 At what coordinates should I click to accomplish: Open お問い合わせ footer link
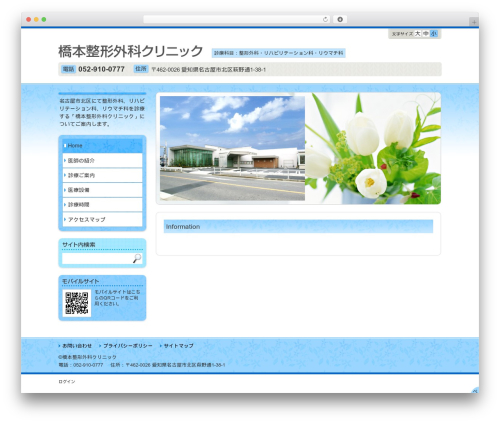pyautogui.click(x=77, y=346)
